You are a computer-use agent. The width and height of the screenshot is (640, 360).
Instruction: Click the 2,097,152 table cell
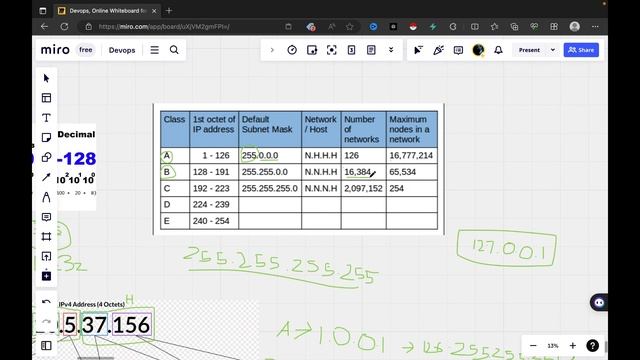point(363,189)
